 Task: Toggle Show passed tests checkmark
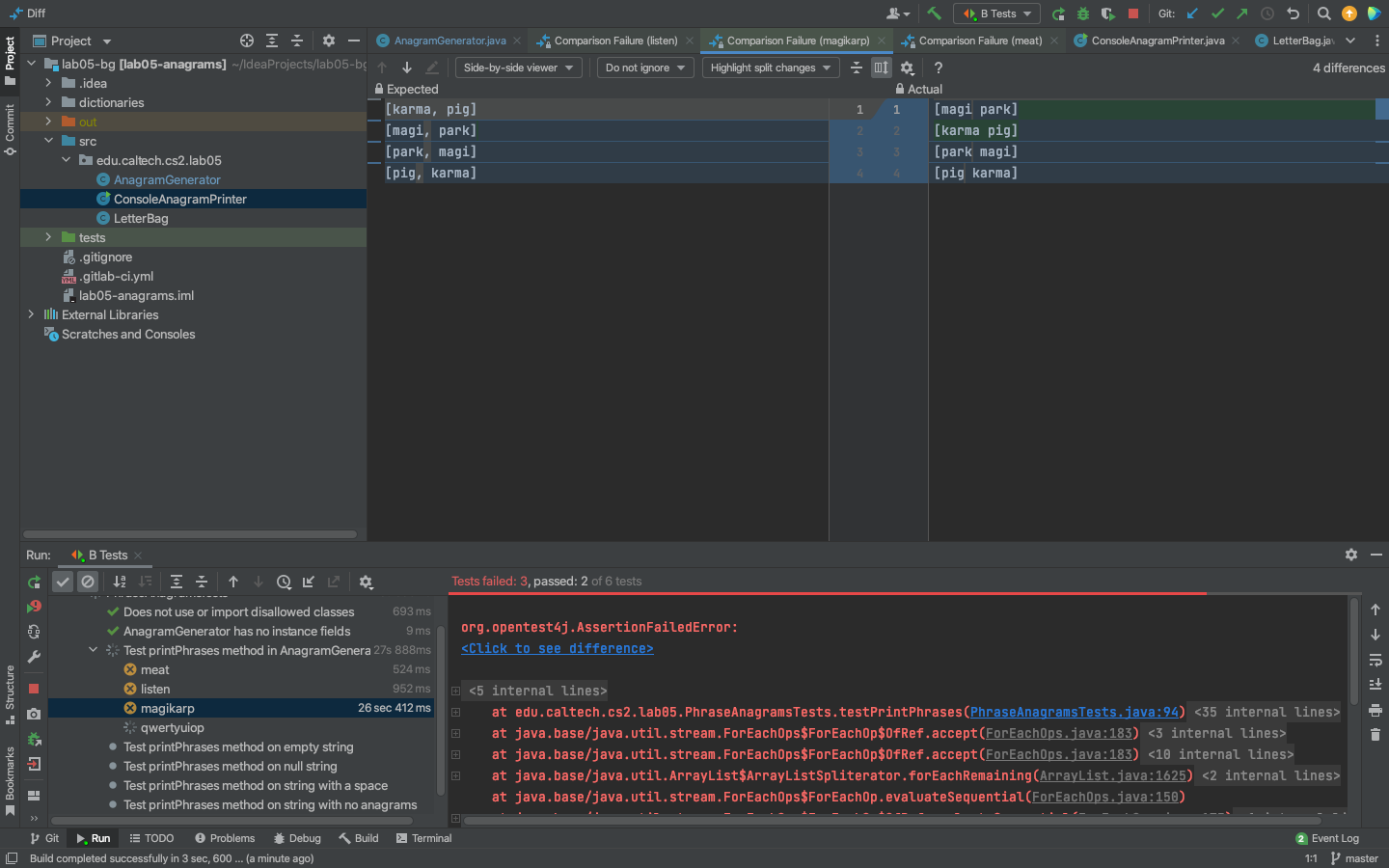pyautogui.click(x=63, y=582)
